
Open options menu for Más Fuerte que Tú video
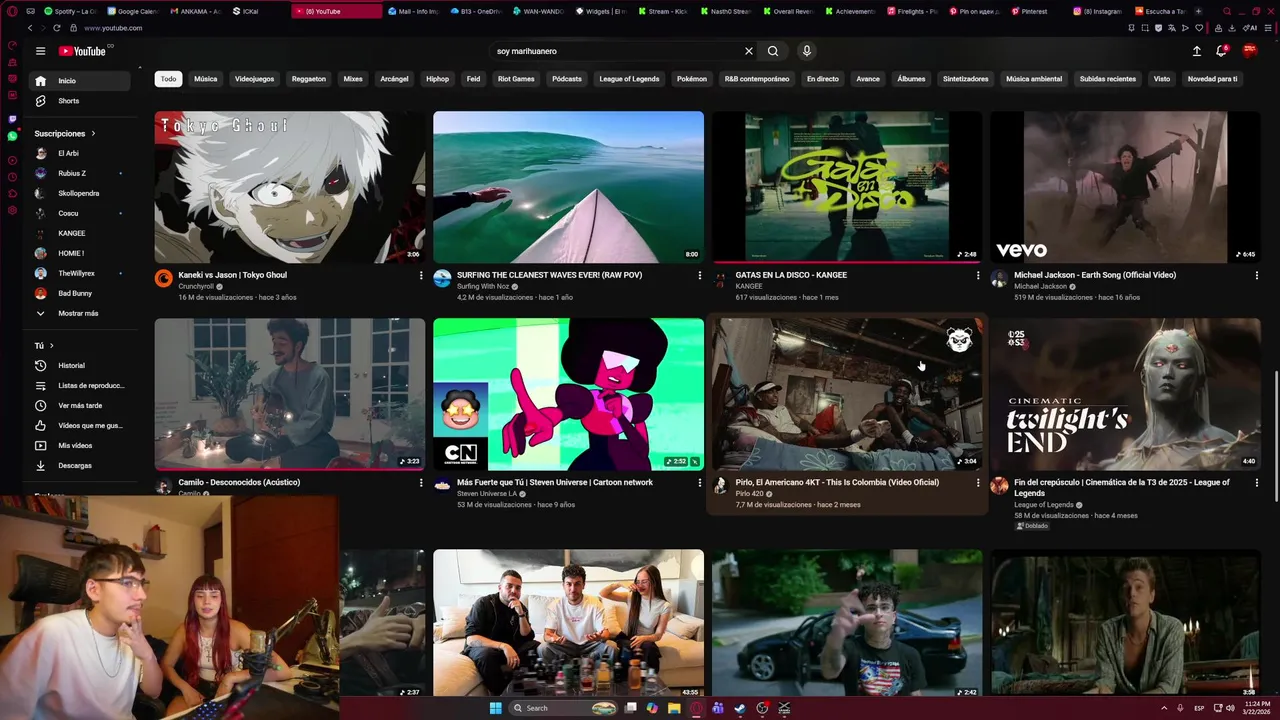[x=699, y=482]
